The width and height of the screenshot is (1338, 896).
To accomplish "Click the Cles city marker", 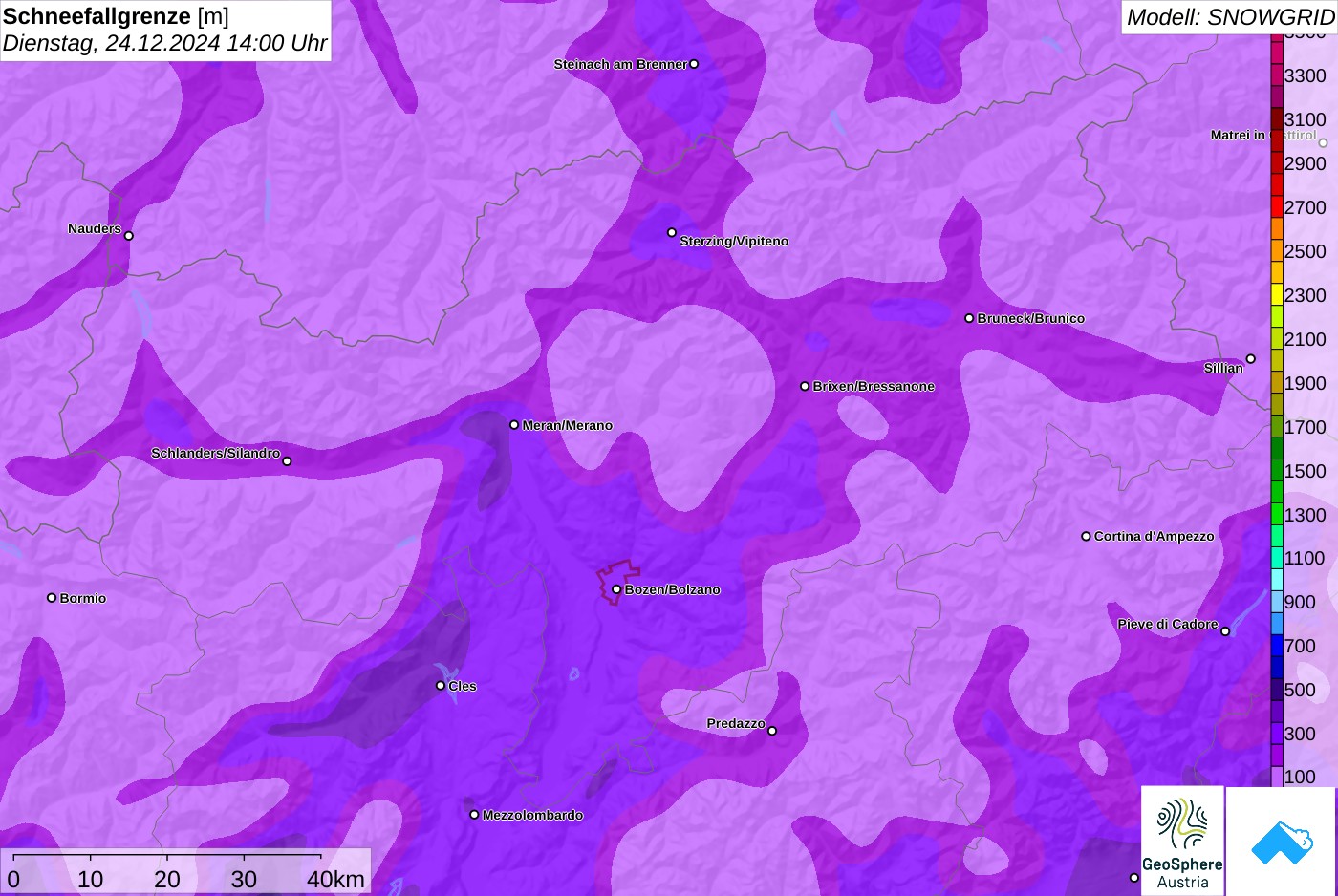I will click(441, 686).
